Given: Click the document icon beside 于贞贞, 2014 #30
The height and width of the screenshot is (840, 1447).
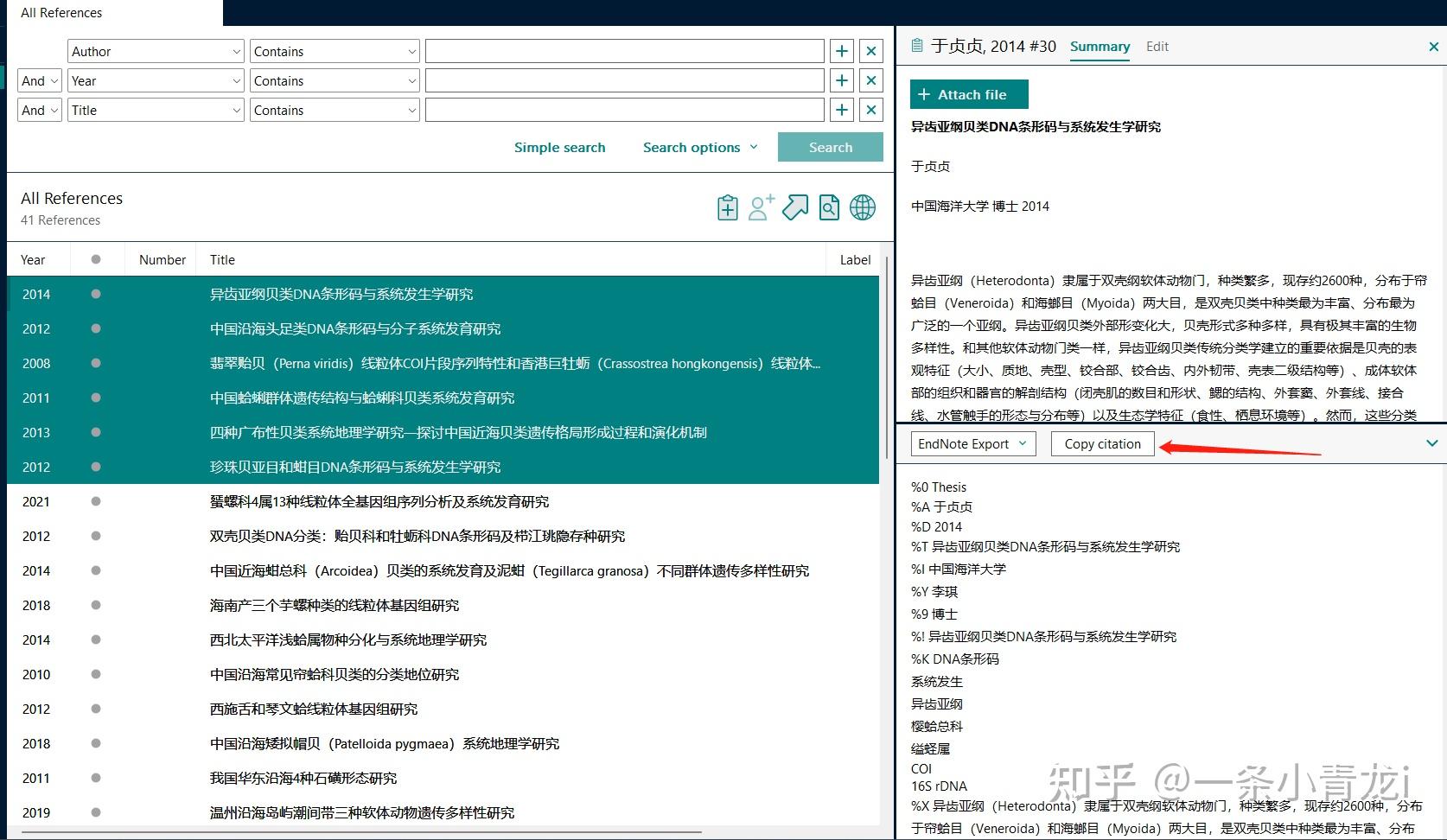Looking at the screenshot, I should tap(917, 46).
